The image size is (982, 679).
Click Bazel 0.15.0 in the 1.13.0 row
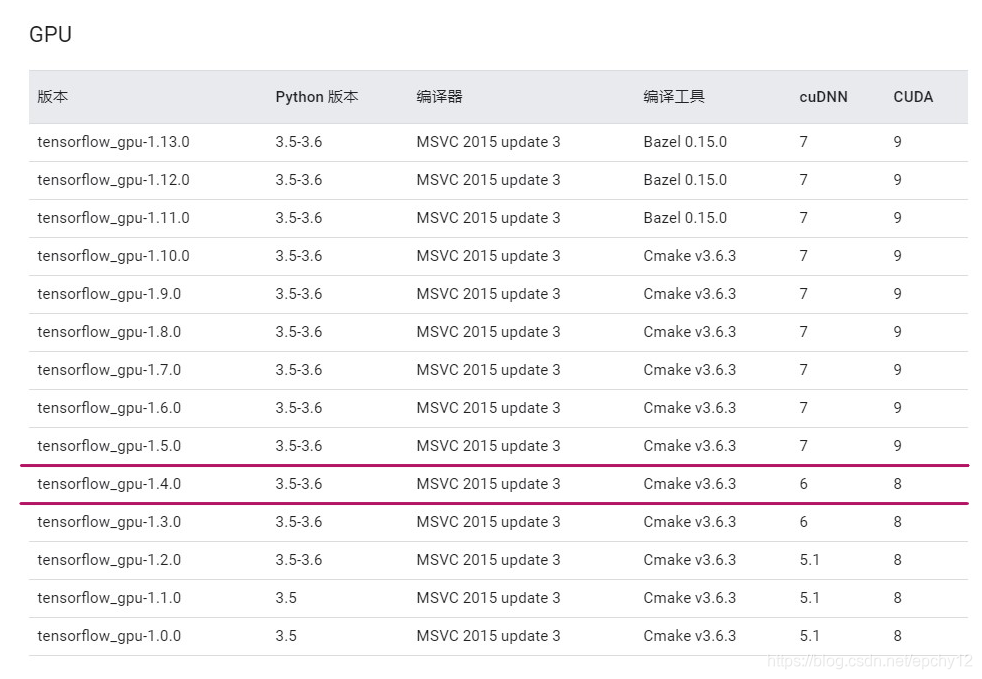point(685,142)
